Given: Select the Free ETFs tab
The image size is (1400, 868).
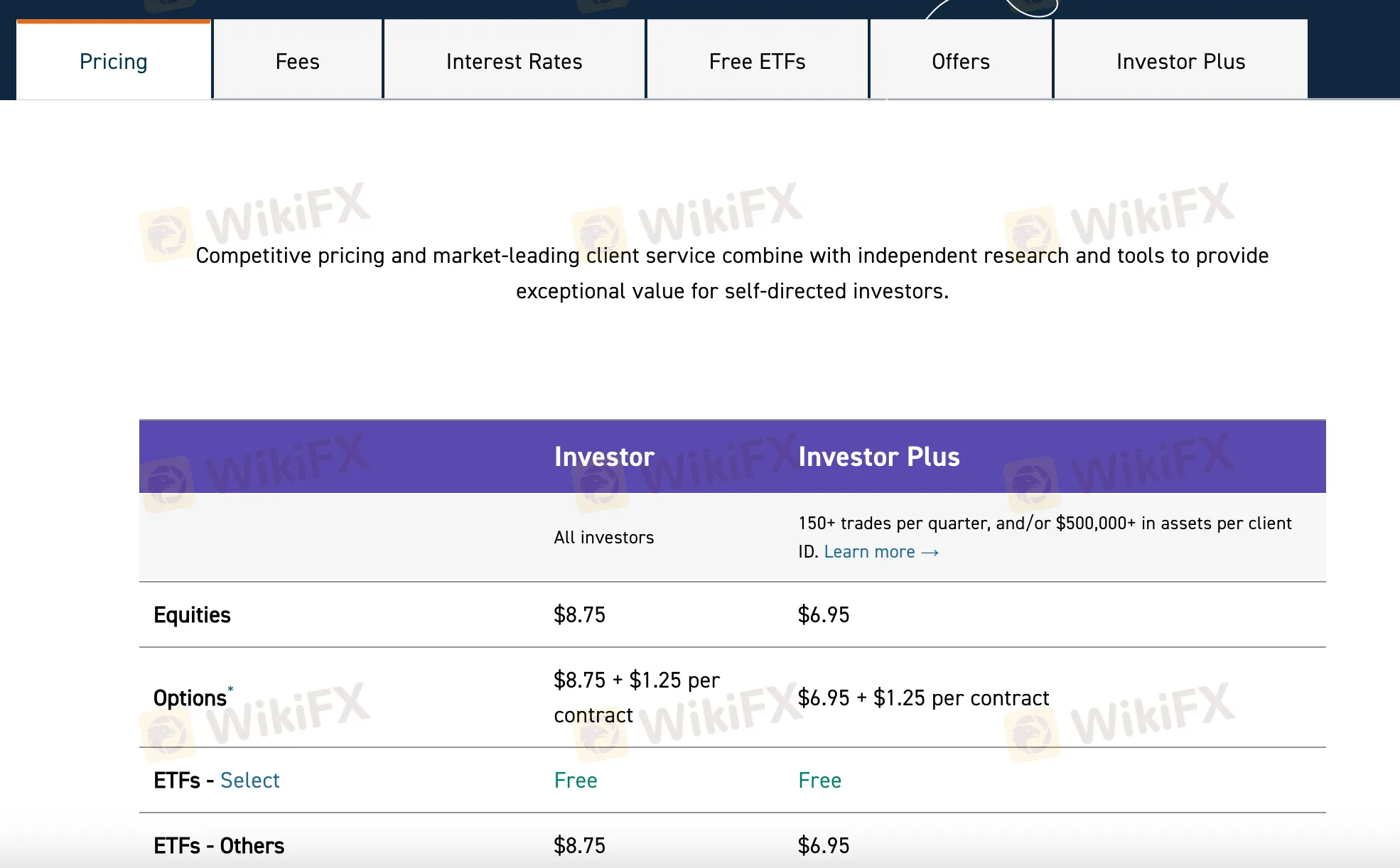Looking at the screenshot, I should (x=757, y=62).
